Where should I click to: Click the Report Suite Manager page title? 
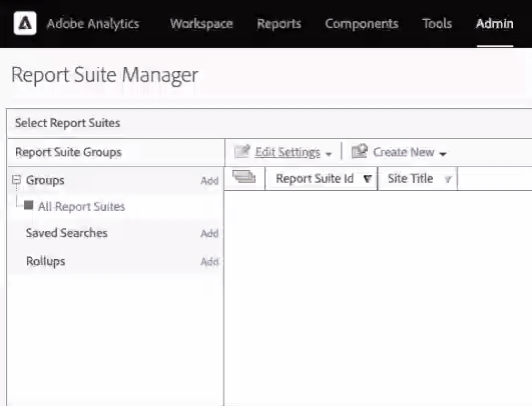[105, 75]
